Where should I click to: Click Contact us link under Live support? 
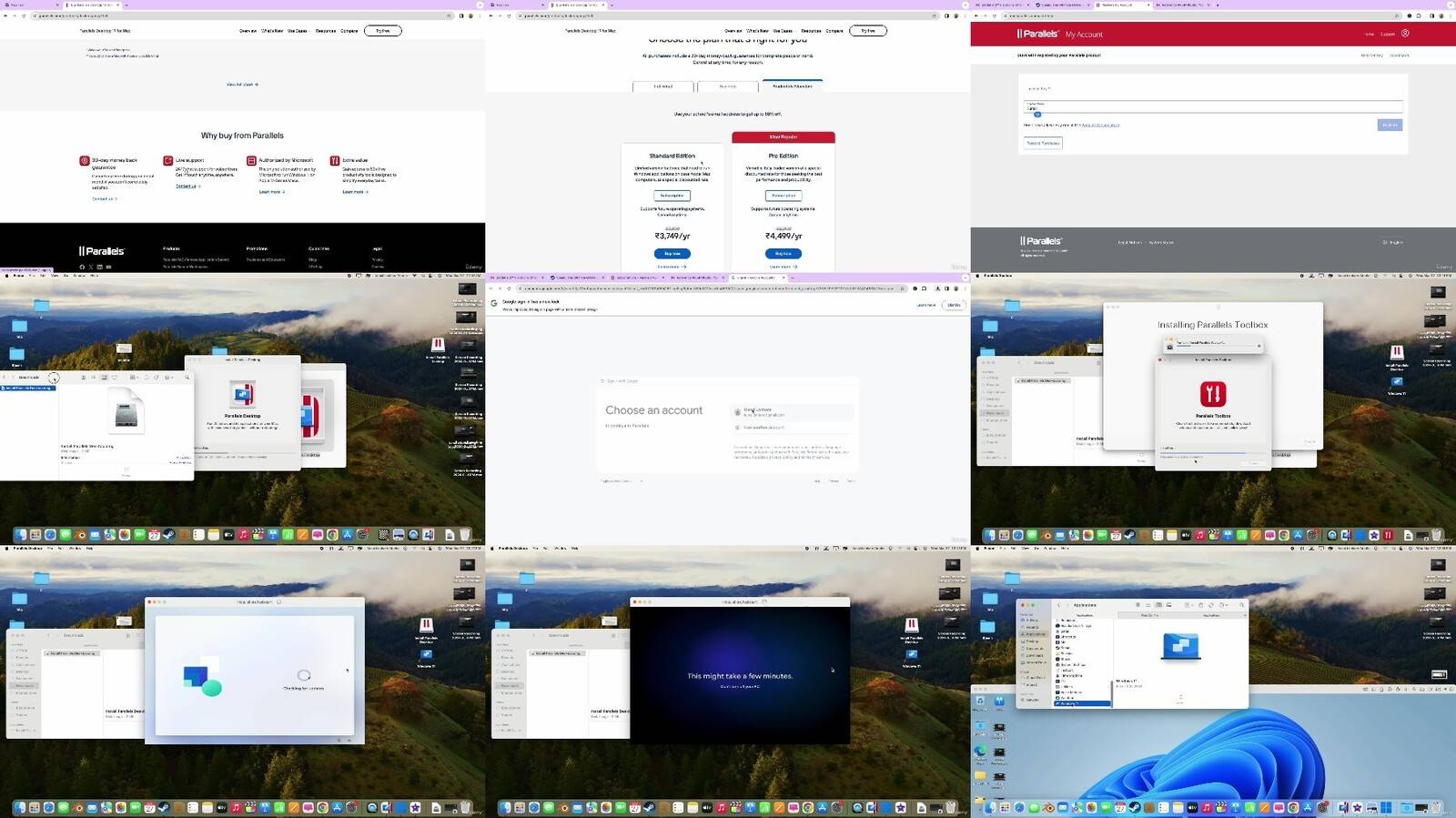pos(187,187)
